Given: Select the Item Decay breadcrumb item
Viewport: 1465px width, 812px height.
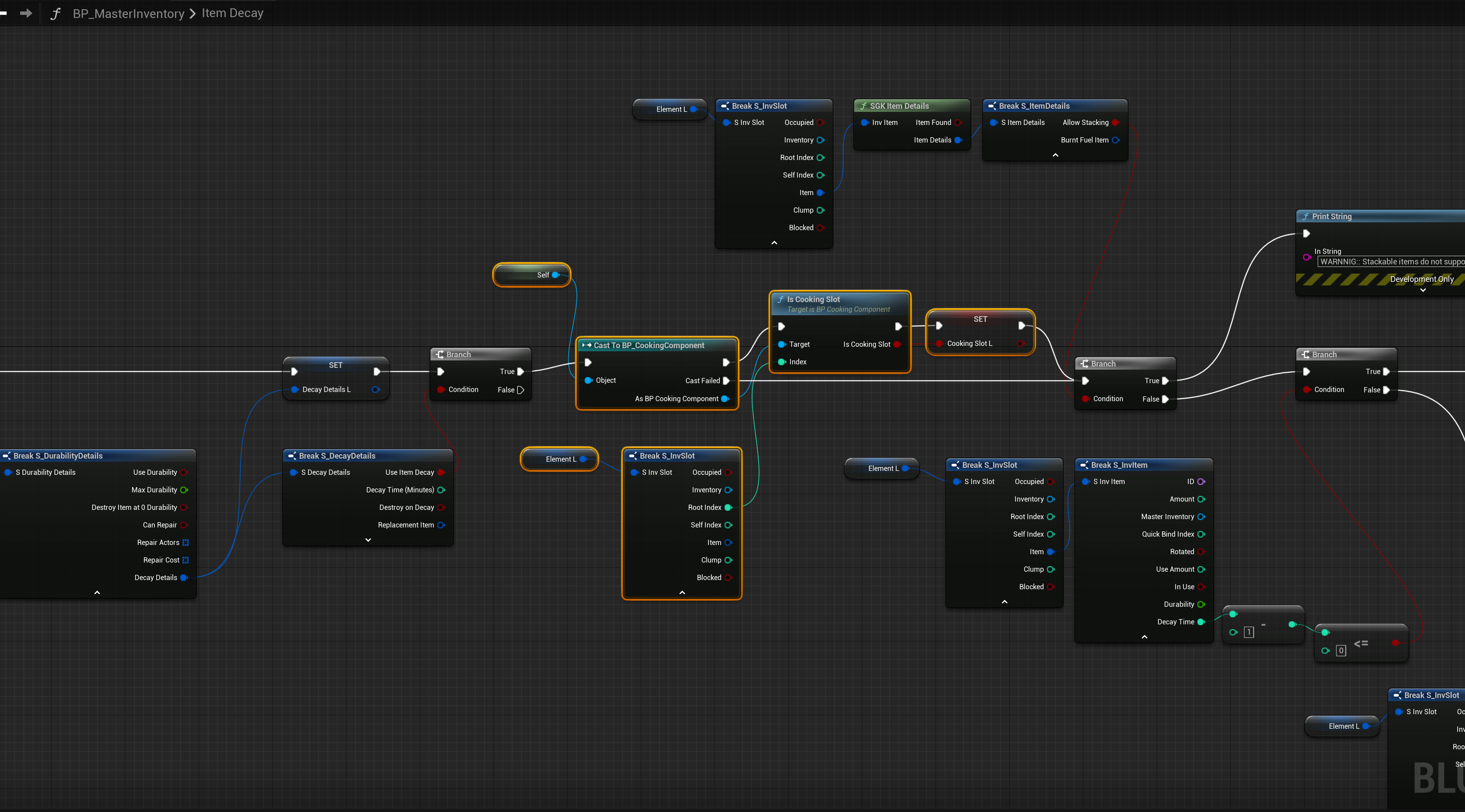Looking at the screenshot, I should coord(232,13).
